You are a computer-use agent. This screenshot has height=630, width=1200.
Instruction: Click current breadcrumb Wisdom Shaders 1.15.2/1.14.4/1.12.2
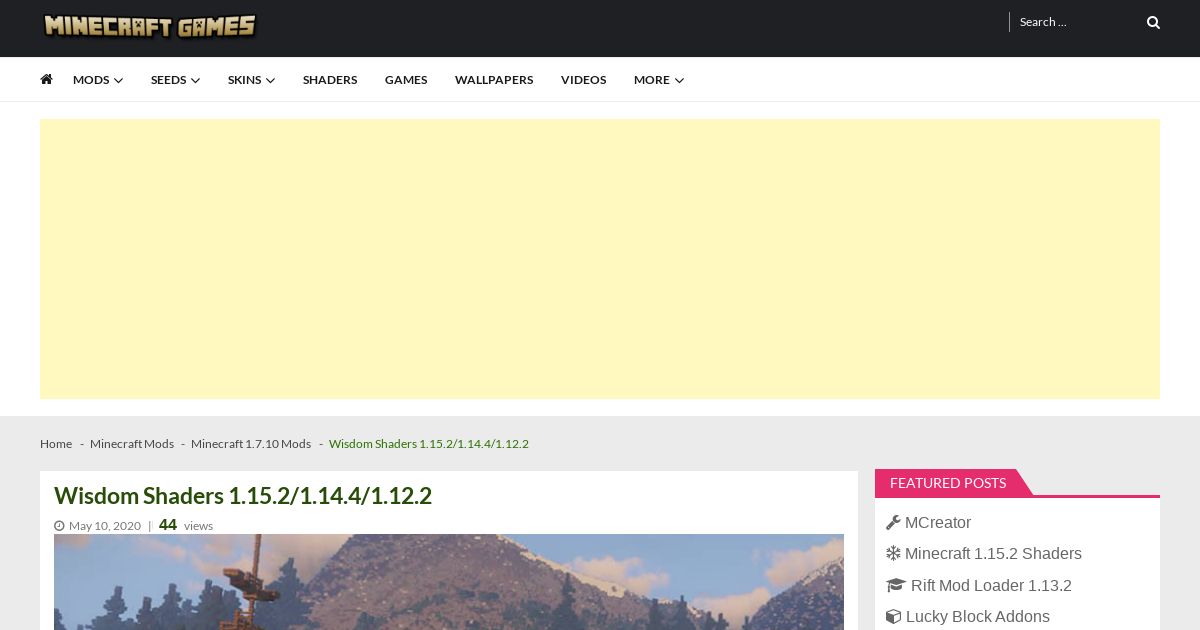[x=429, y=444]
